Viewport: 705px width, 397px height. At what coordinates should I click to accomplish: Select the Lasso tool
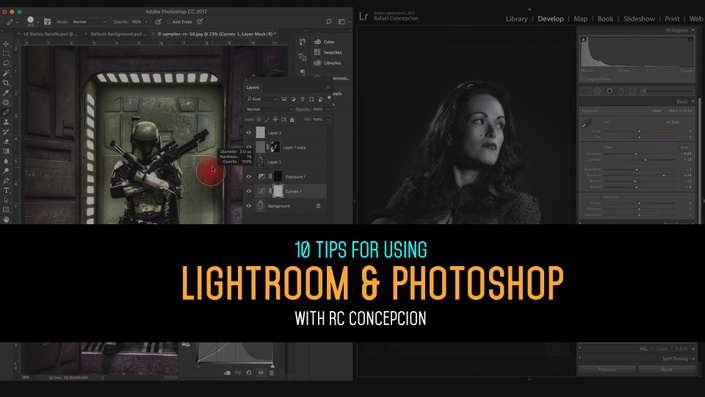tap(6, 63)
